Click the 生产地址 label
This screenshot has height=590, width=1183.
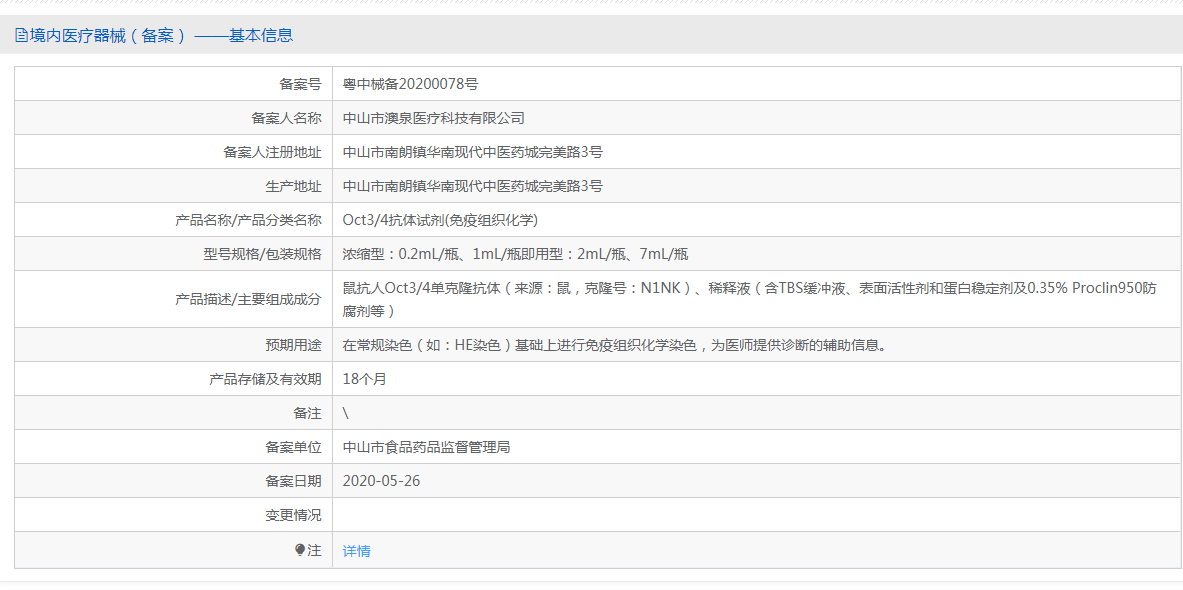293,186
